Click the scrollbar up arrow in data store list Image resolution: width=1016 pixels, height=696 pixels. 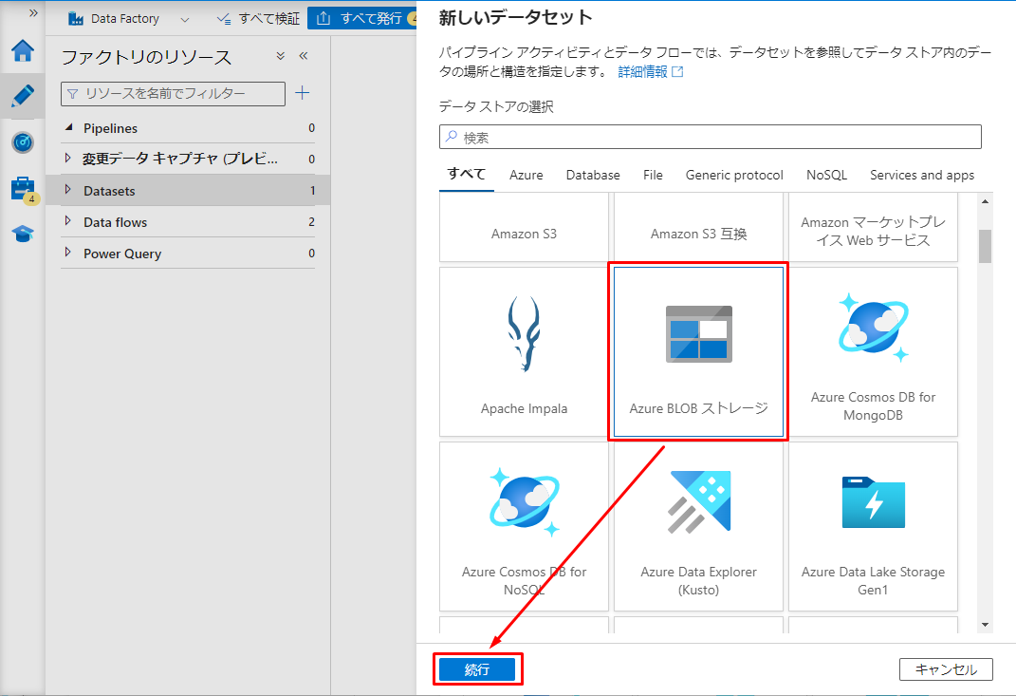[985, 202]
